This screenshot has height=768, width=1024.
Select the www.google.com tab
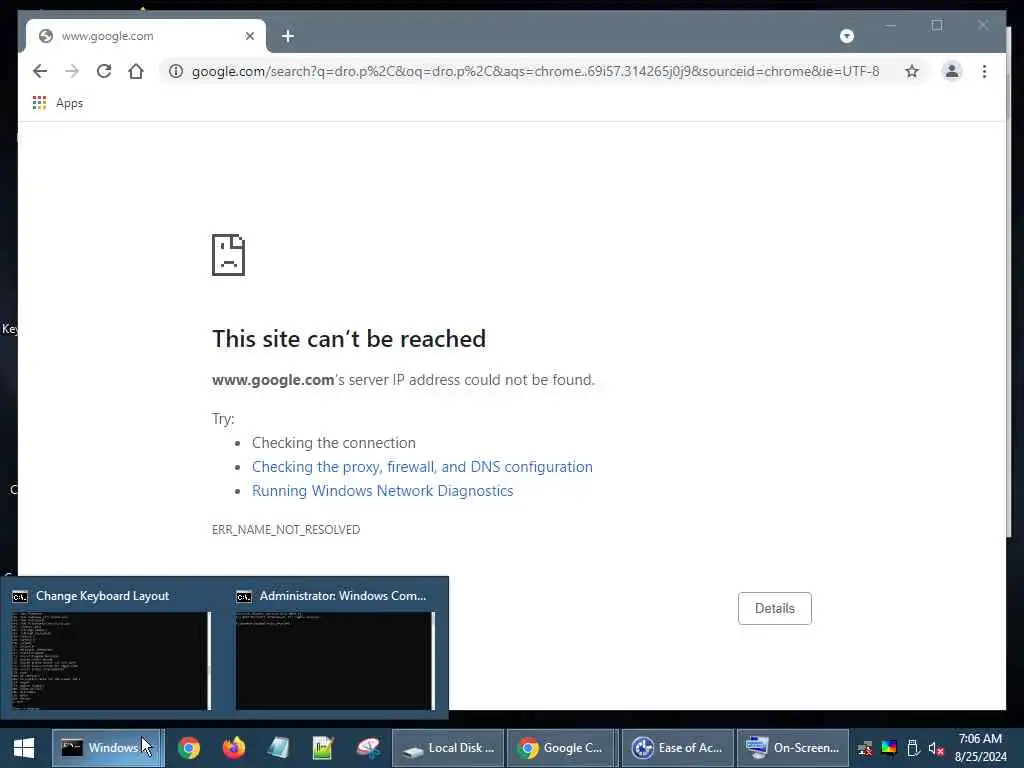pyautogui.click(x=146, y=36)
